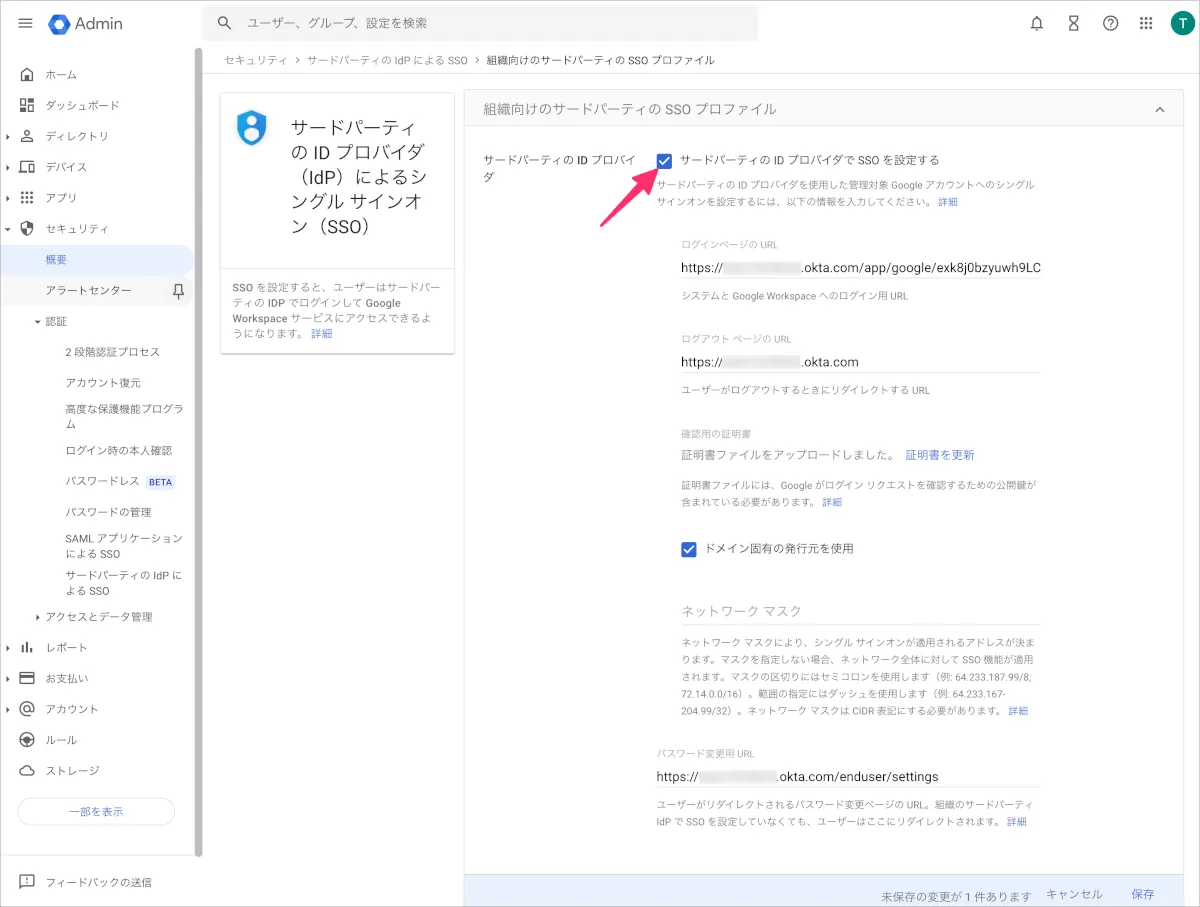The height and width of the screenshot is (907, 1200).
Task: Open 詳細 link under the SSO checkbox description
Action: click(947, 202)
